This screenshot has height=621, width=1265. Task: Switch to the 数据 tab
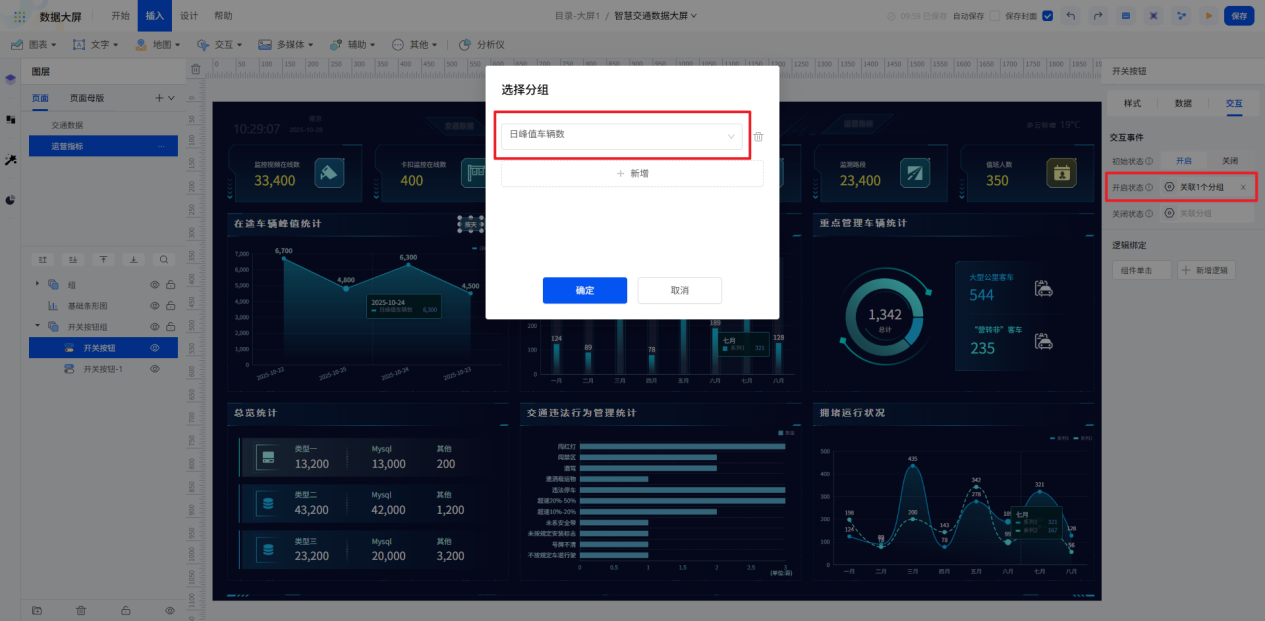1183,103
